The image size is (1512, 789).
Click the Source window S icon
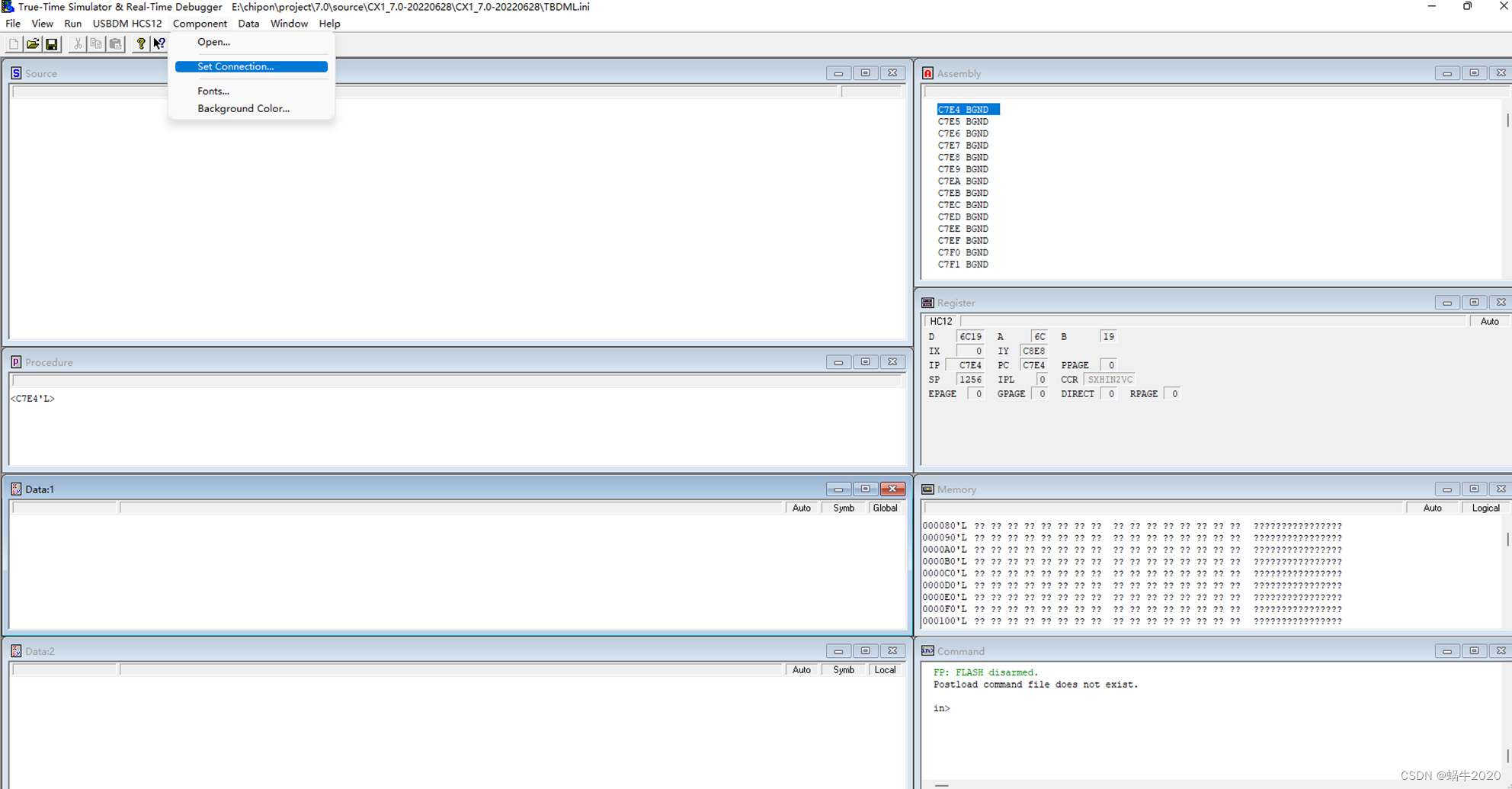(16, 73)
